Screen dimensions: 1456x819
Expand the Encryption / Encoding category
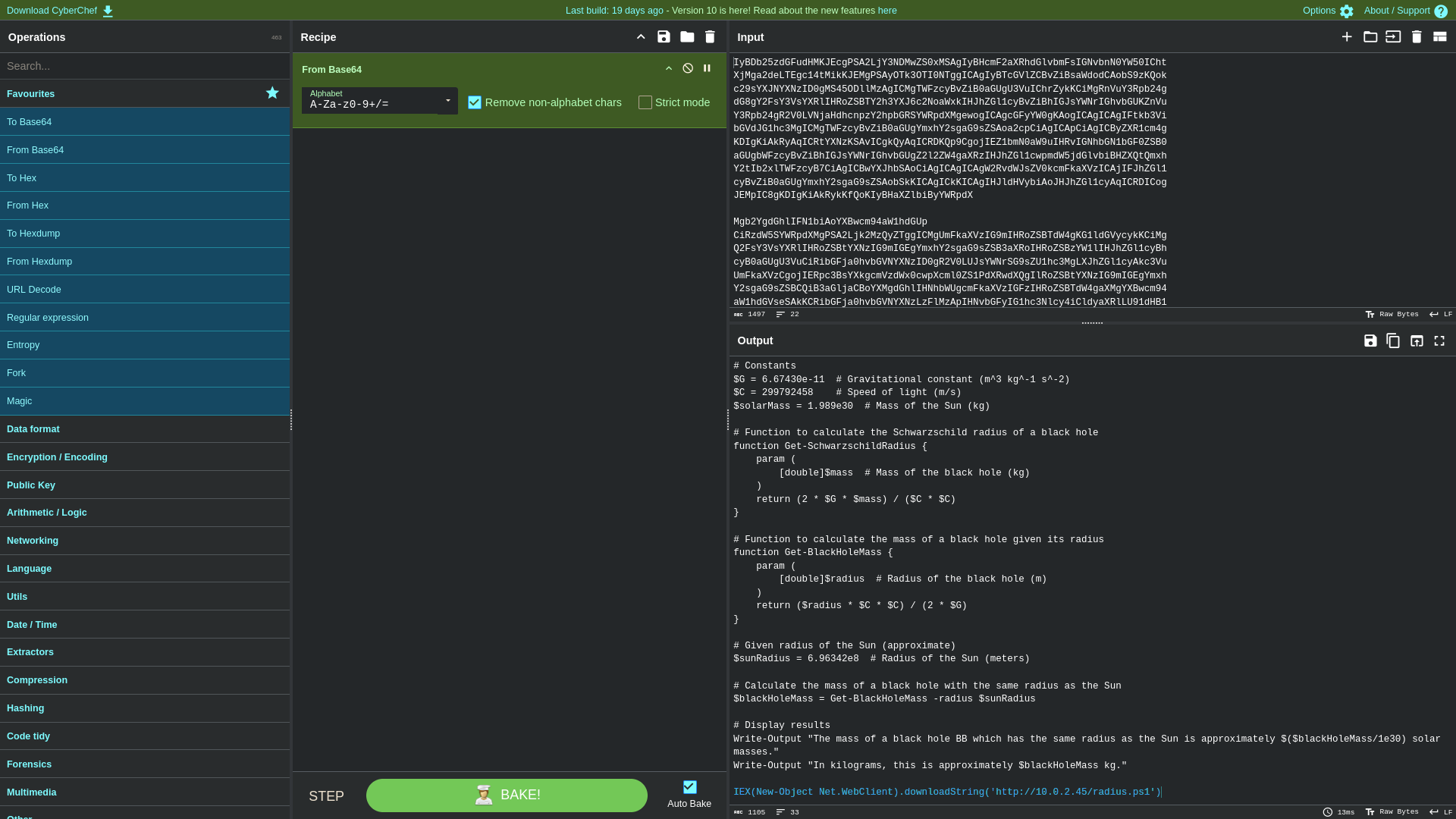point(57,457)
